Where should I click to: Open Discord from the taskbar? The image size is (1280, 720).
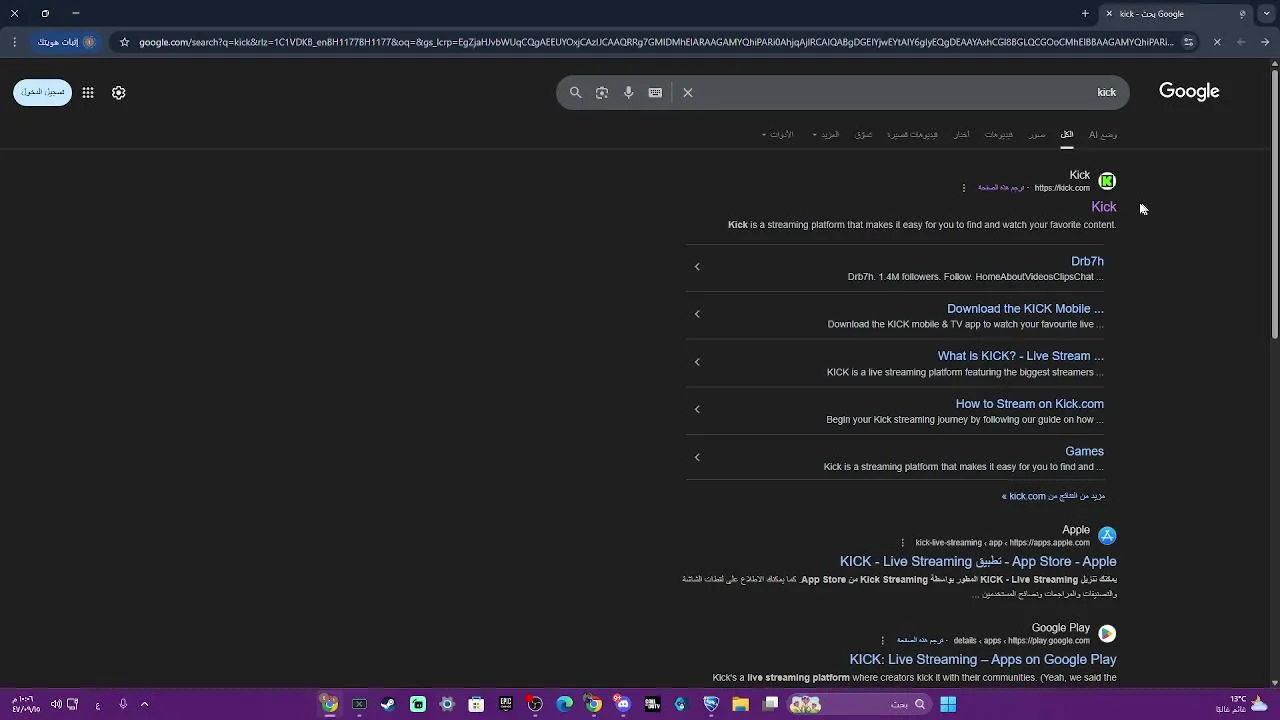point(623,704)
